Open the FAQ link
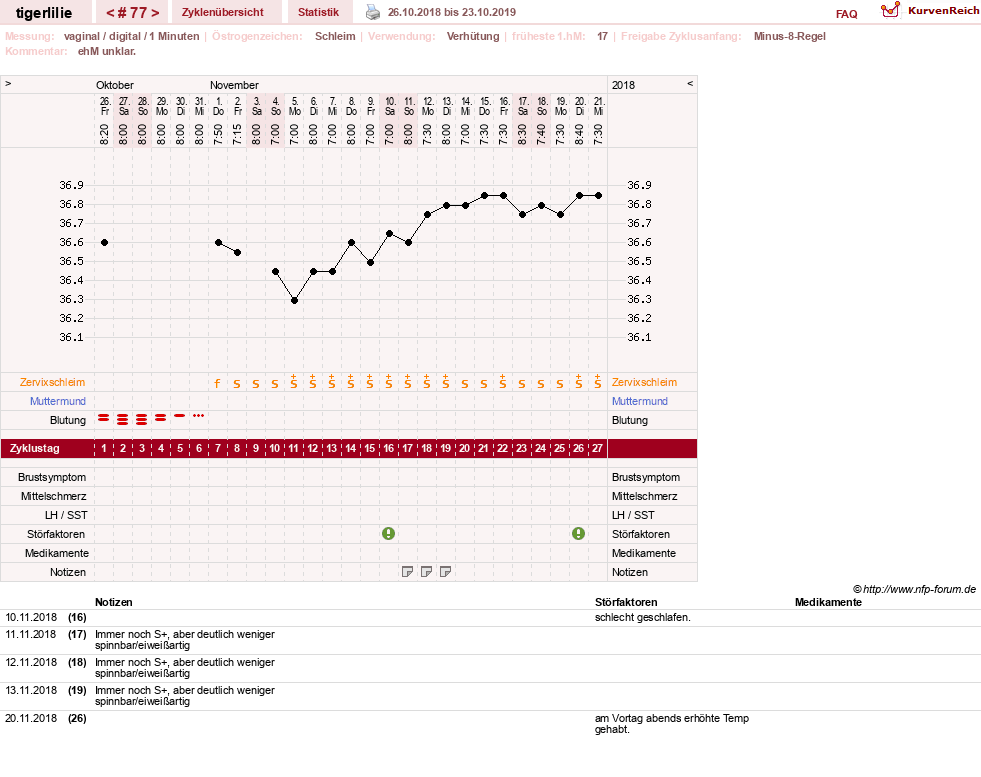This screenshot has height=777, width=981. click(x=846, y=14)
